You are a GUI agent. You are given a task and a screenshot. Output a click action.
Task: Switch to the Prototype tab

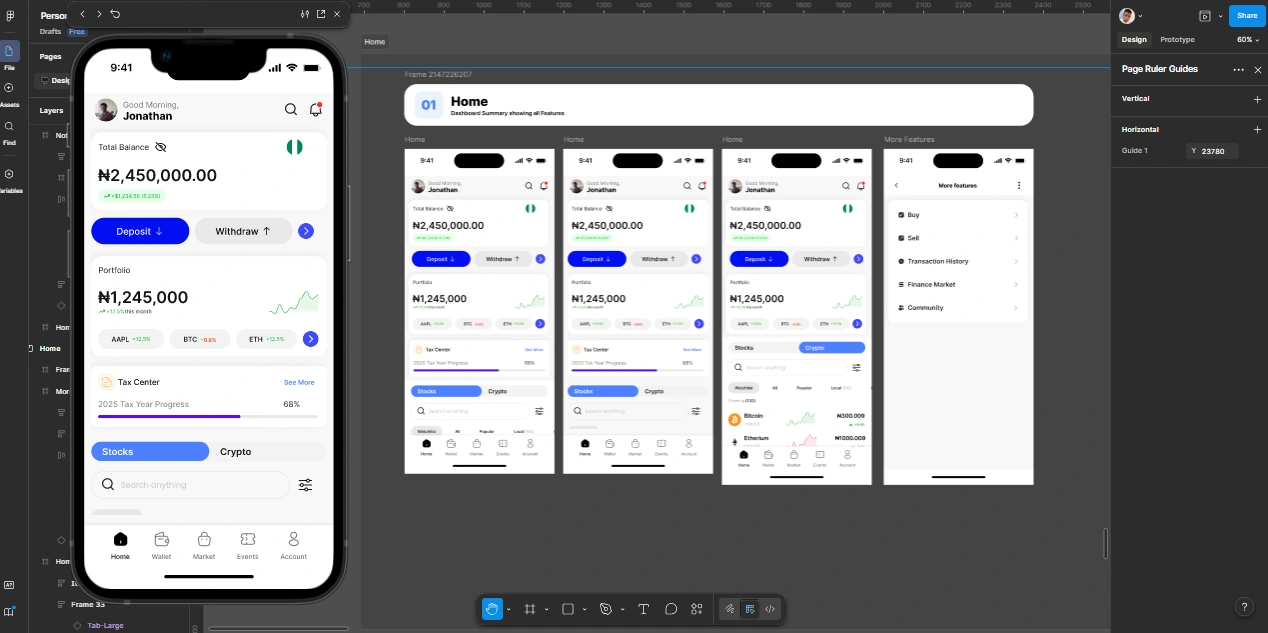[x=1177, y=40]
